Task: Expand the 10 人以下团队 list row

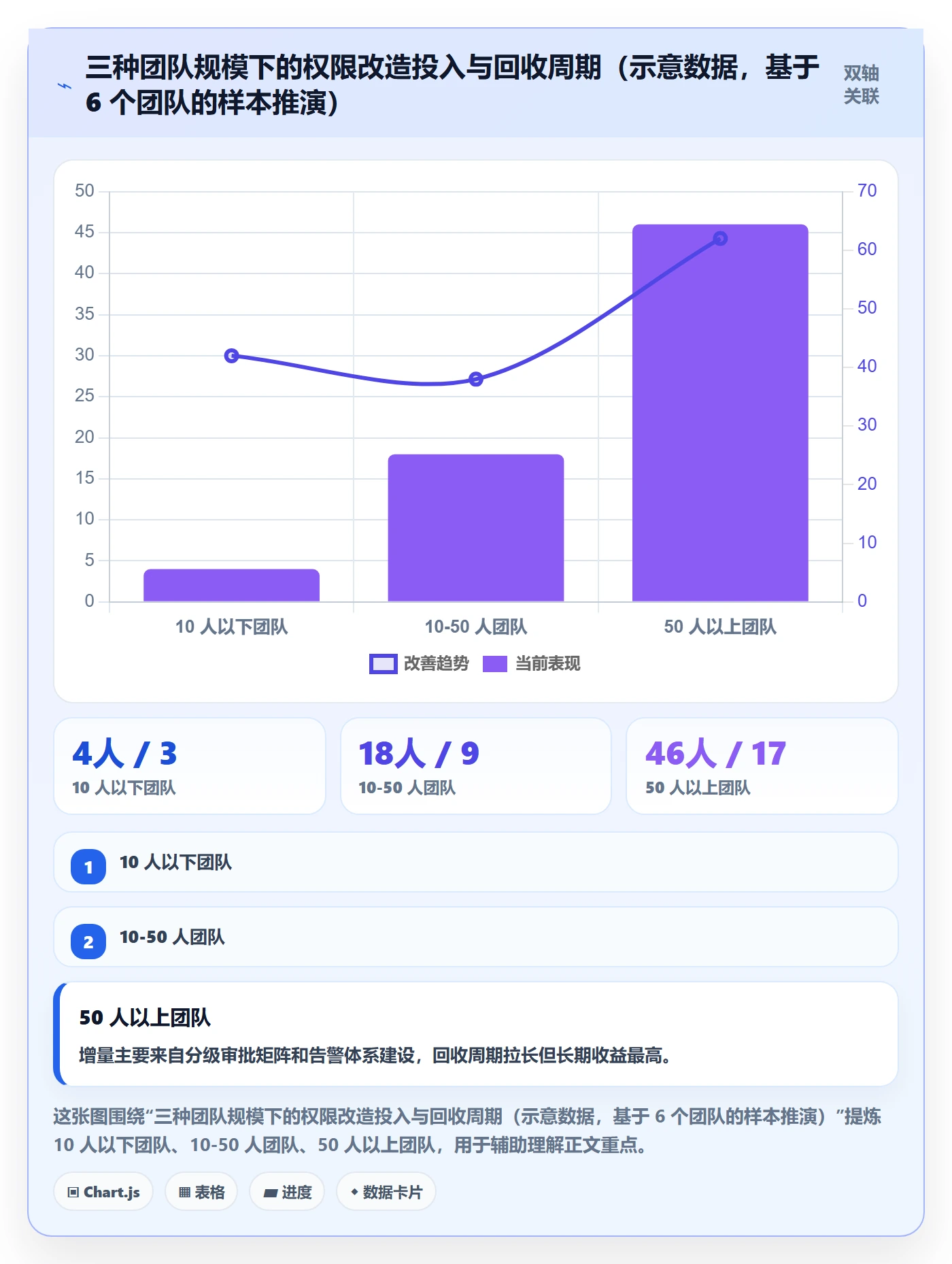Action: 476,862
